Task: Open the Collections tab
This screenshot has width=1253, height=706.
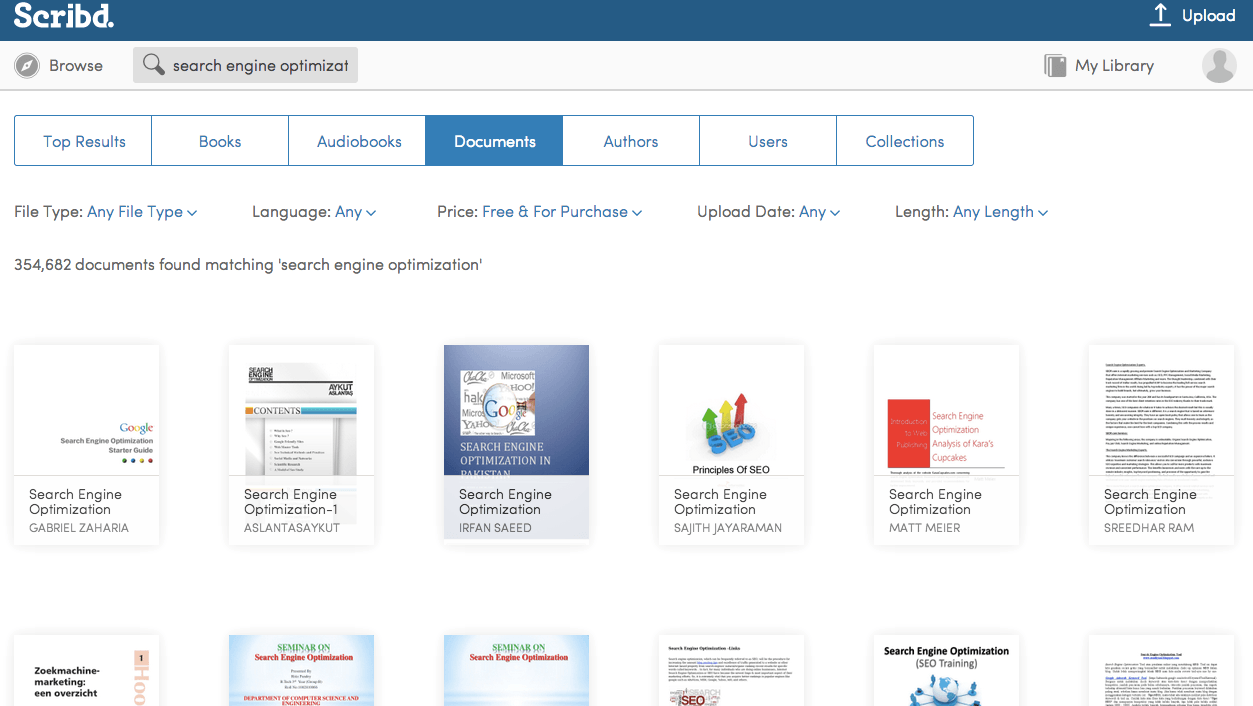Action: (x=904, y=141)
